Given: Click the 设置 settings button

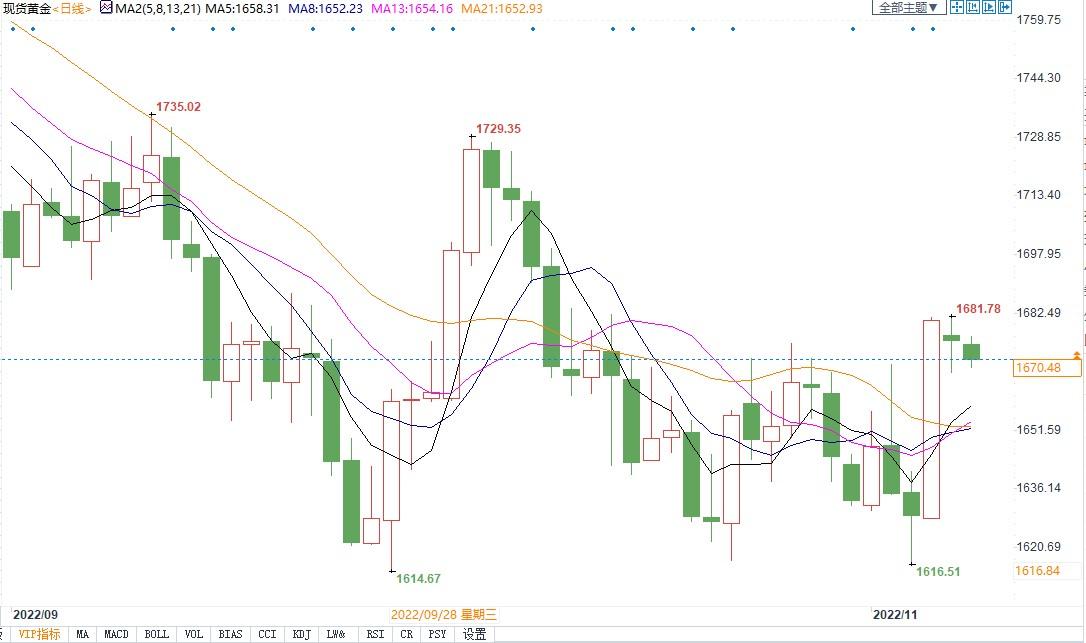Looking at the screenshot, I should [x=474, y=634].
